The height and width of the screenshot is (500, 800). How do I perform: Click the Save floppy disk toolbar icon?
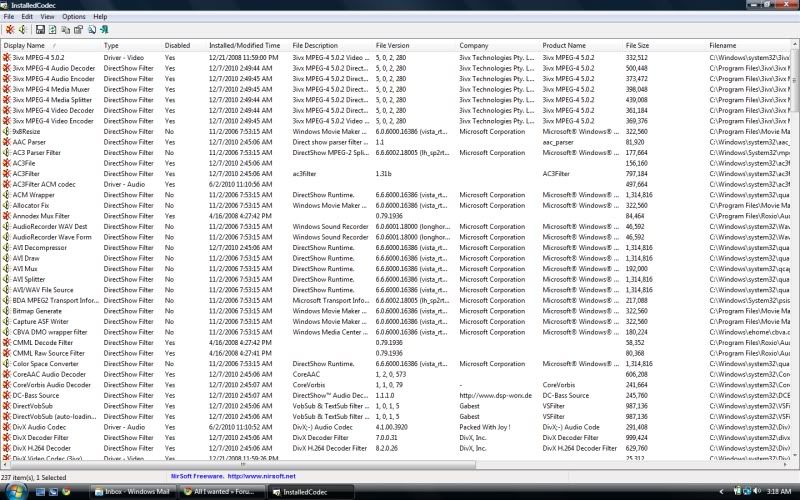40,30
